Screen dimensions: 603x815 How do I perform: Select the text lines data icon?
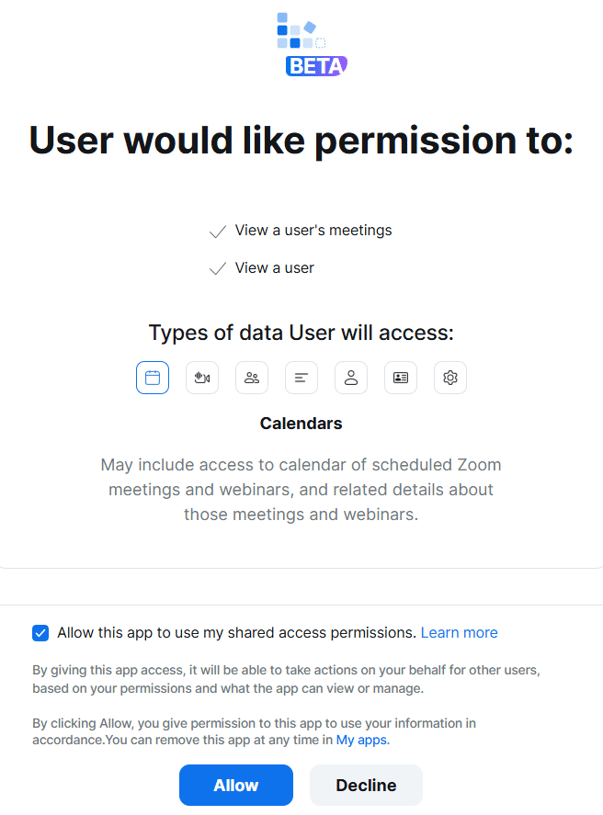(302, 377)
